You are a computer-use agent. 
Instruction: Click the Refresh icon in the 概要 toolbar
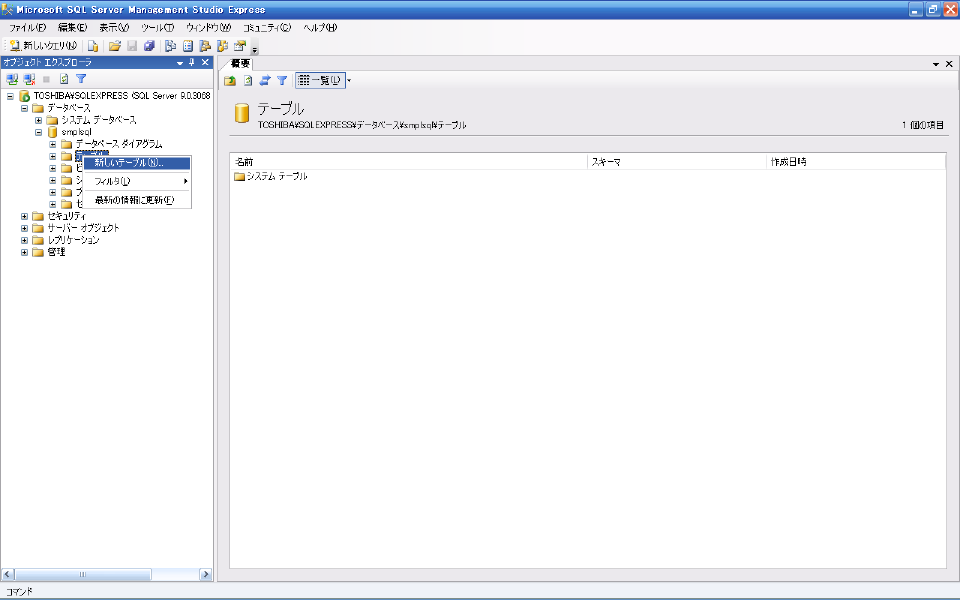248,80
